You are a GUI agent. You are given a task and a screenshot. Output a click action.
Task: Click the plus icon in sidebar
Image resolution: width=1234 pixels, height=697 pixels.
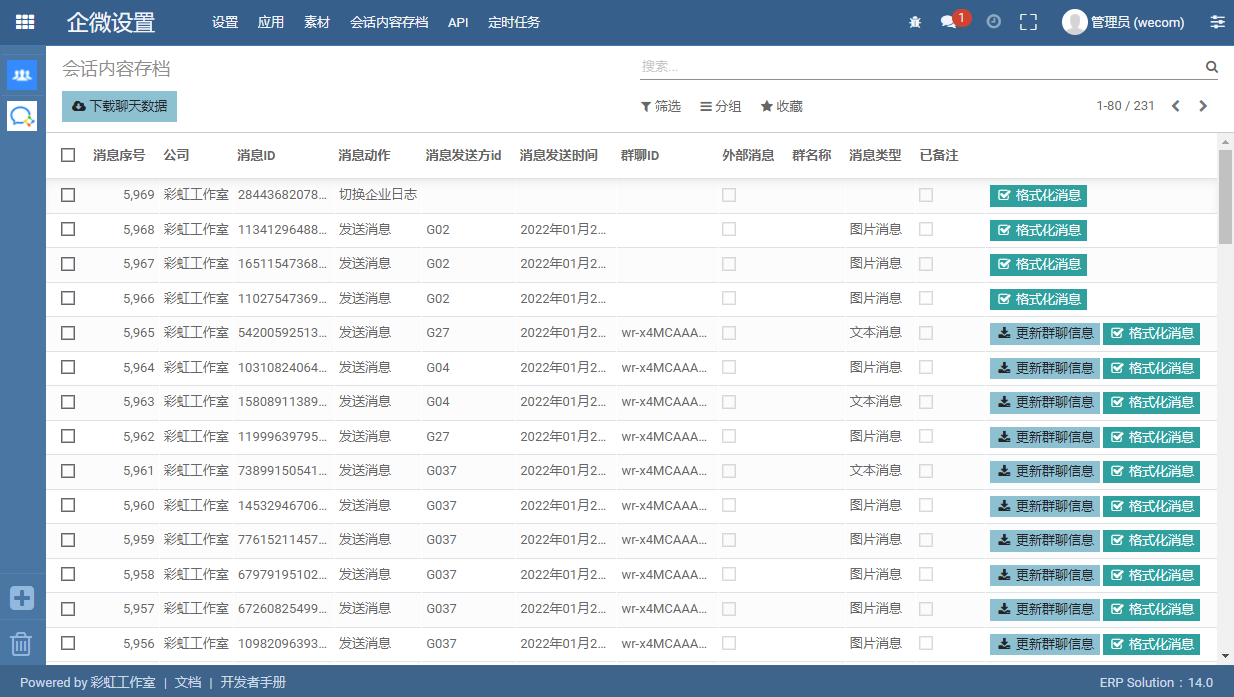pyautogui.click(x=22, y=598)
